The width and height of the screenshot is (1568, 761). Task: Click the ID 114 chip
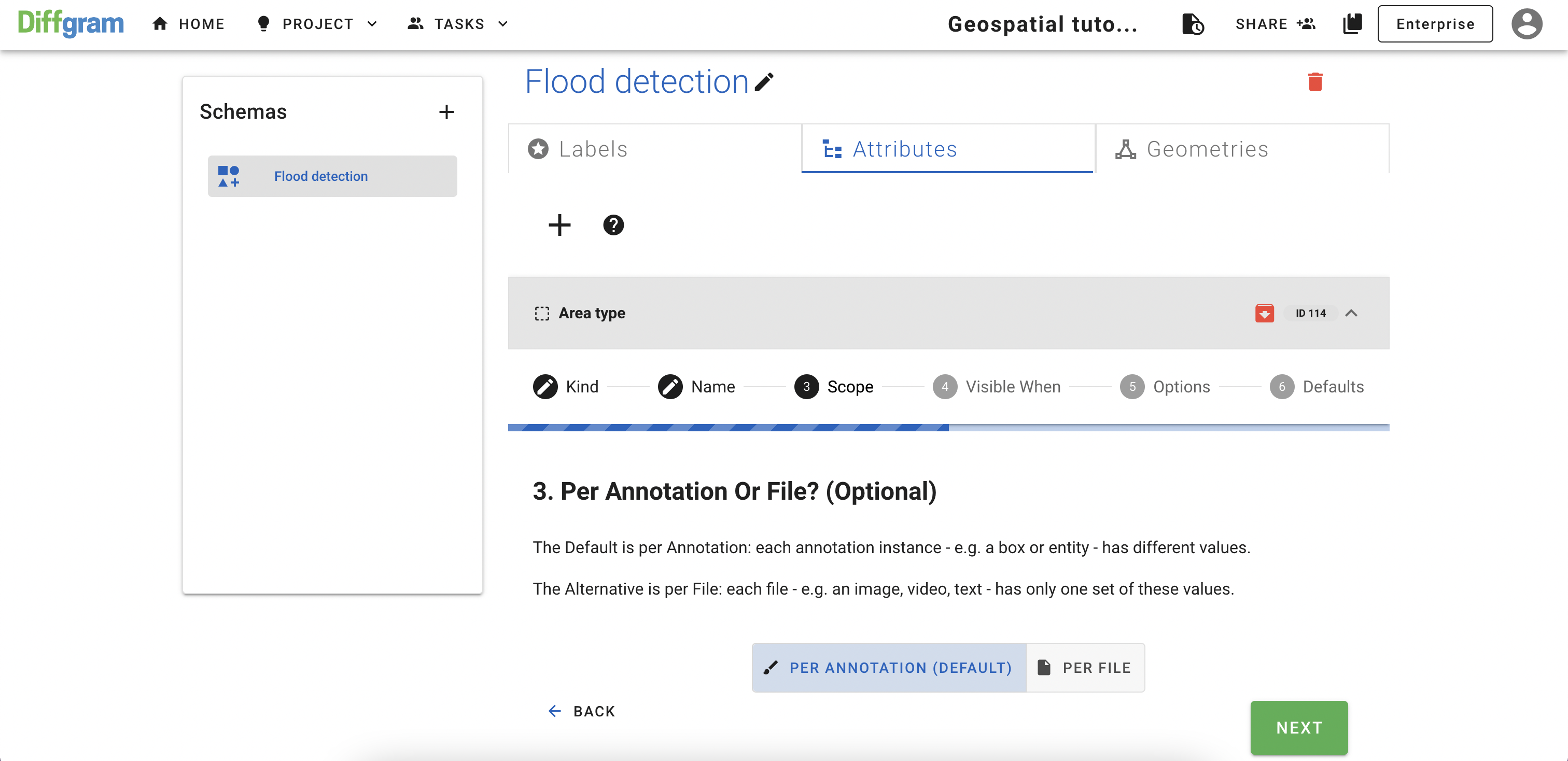click(1310, 313)
